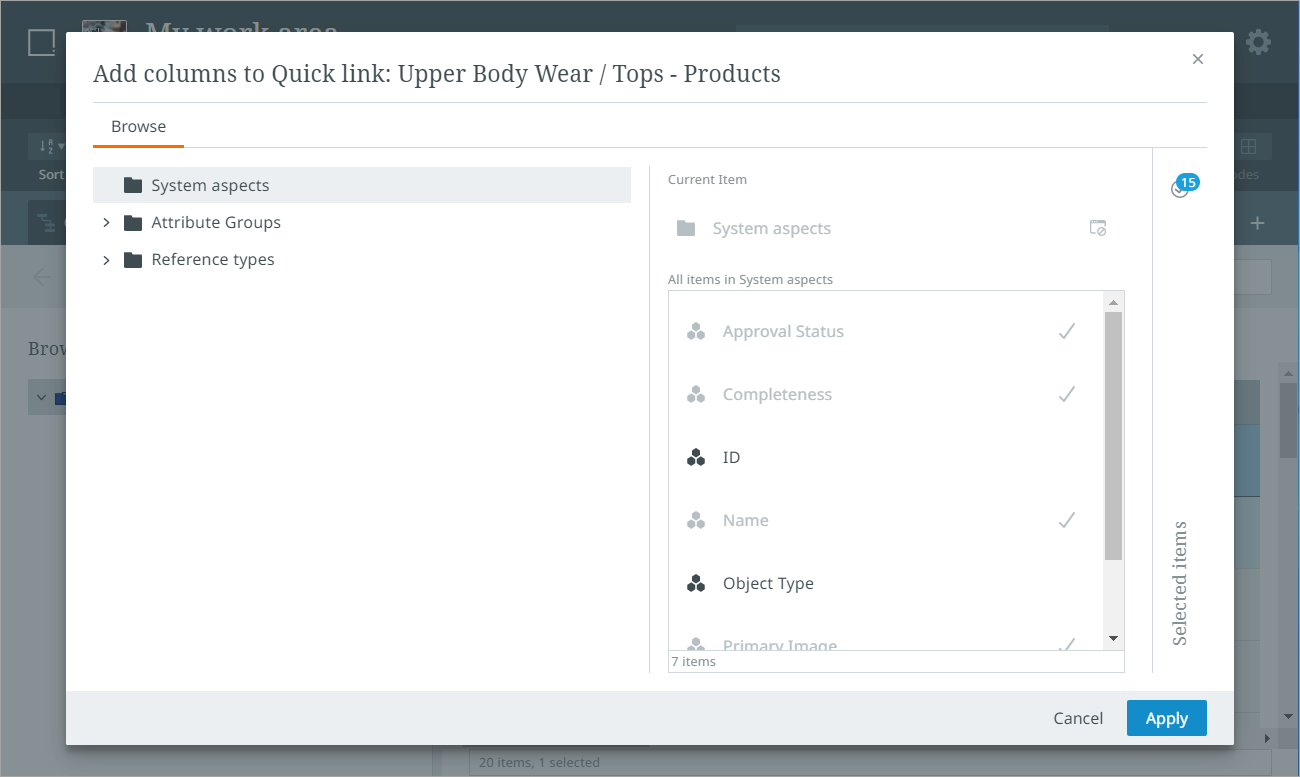The width and height of the screenshot is (1300, 777).
Task: Expand the Reference types tree node
Action: tap(106, 259)
